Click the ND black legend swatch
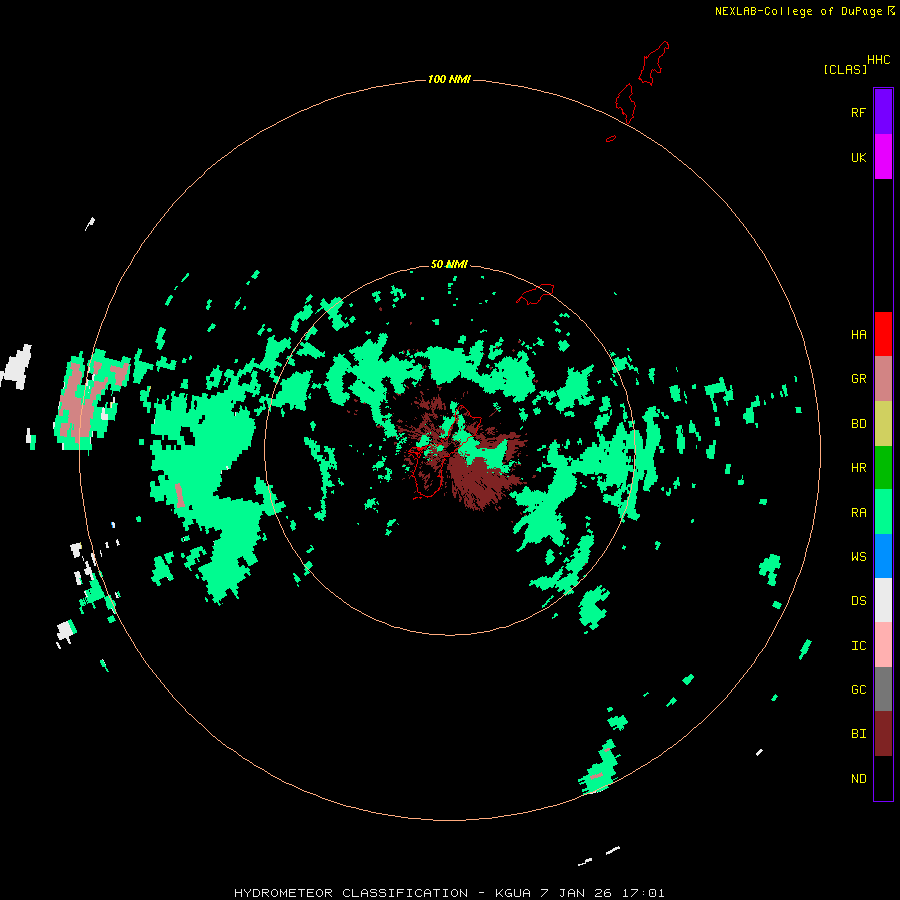Image resolution: width=900 pixels, height=900 pixels. (883, 778)
